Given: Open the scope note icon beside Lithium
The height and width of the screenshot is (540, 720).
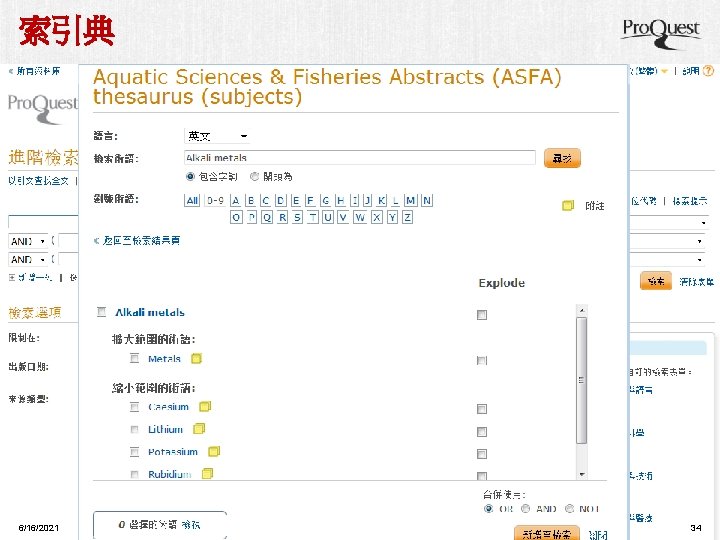Looking at the screenshot, I should [x=199, y=429].
